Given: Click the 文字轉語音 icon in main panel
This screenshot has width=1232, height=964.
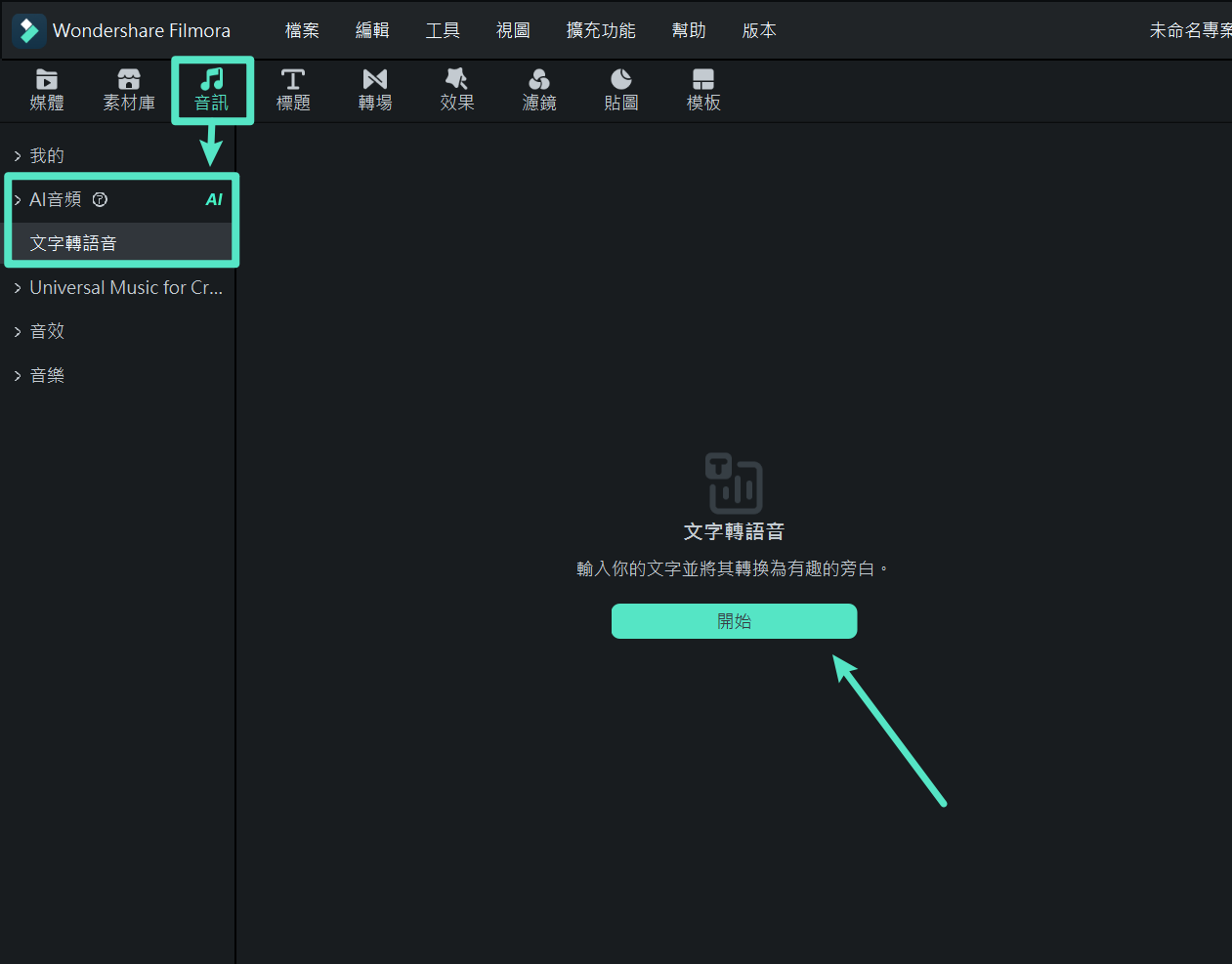Looking at the screenshot, I should (734, 482).
